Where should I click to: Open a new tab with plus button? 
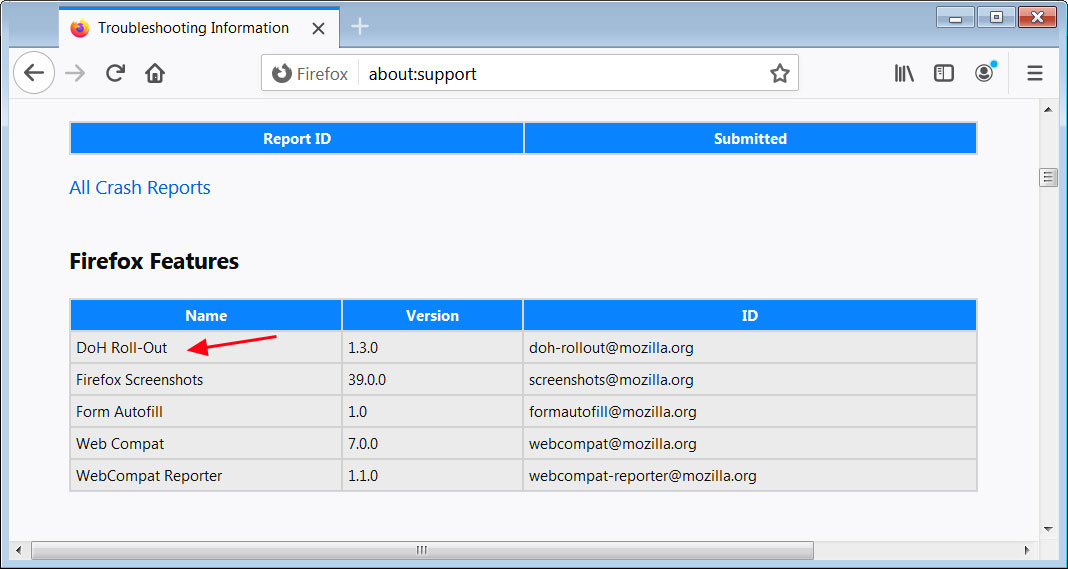pos(360,27)
